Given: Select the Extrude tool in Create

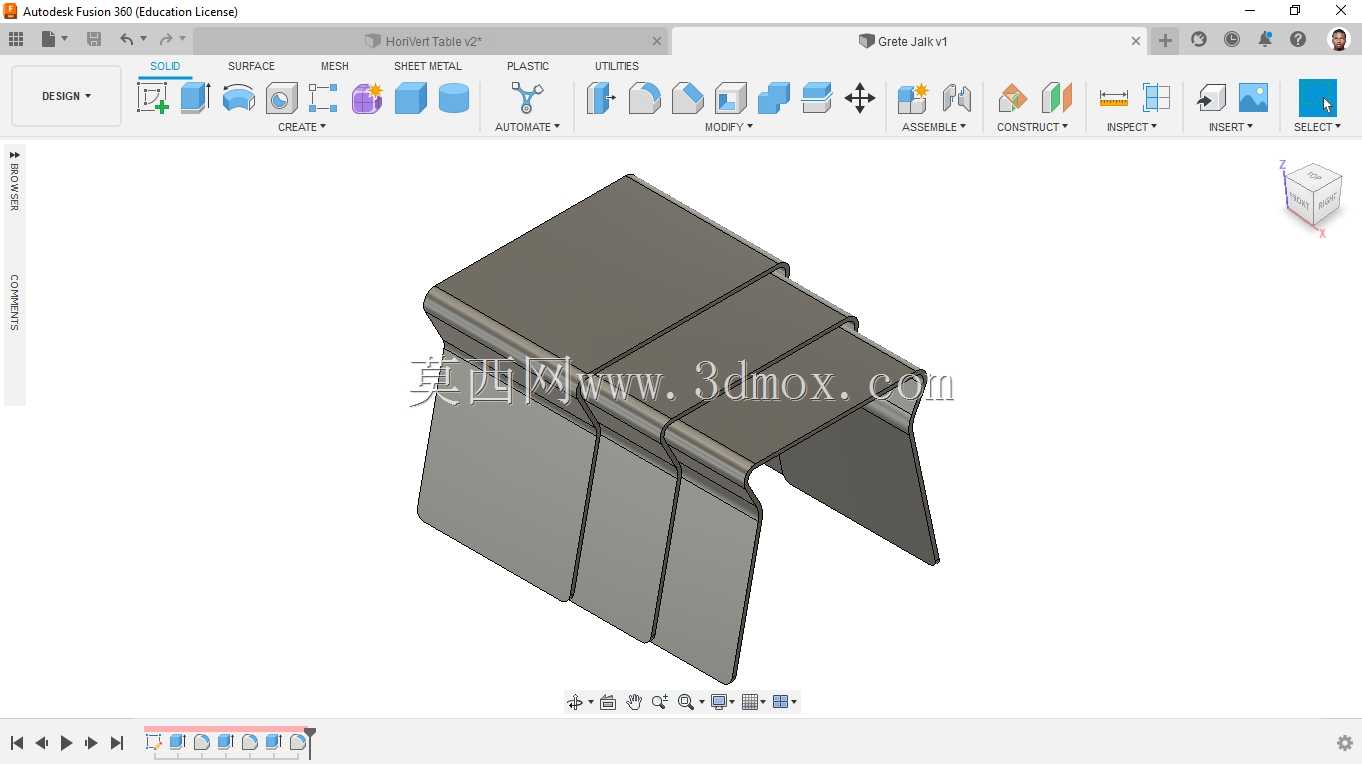Looking at the screenshot, I should (x=195, y=98).
